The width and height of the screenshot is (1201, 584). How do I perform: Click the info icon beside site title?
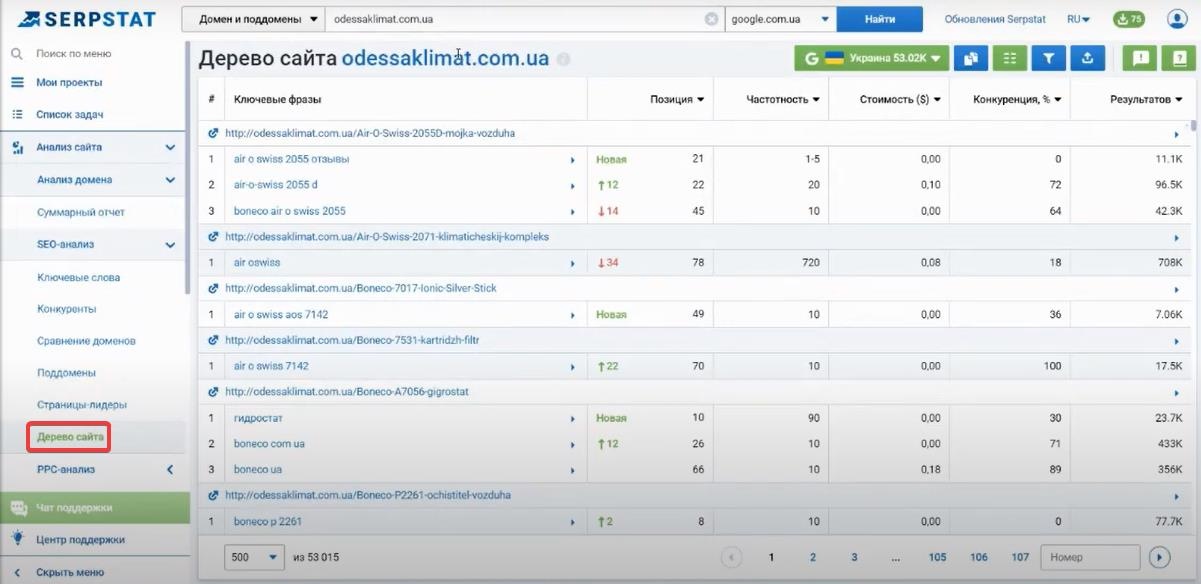point(564,60)
